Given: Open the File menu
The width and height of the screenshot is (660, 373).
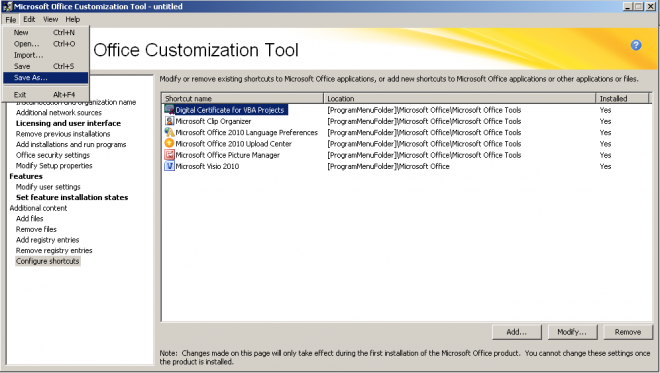Looking at the screenshot, I should point(11,19).
